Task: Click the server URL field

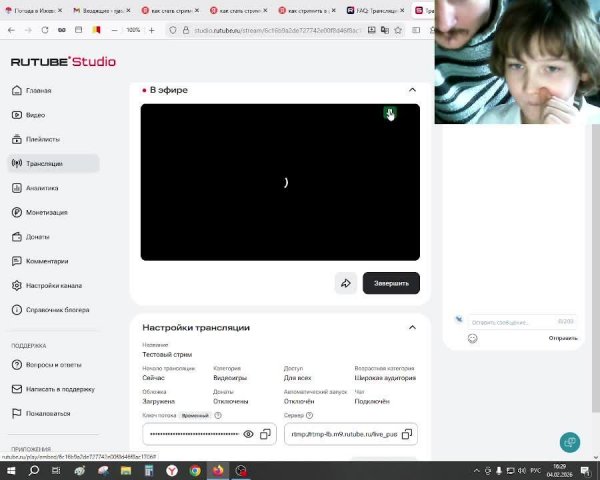Action: coord(351,434)
